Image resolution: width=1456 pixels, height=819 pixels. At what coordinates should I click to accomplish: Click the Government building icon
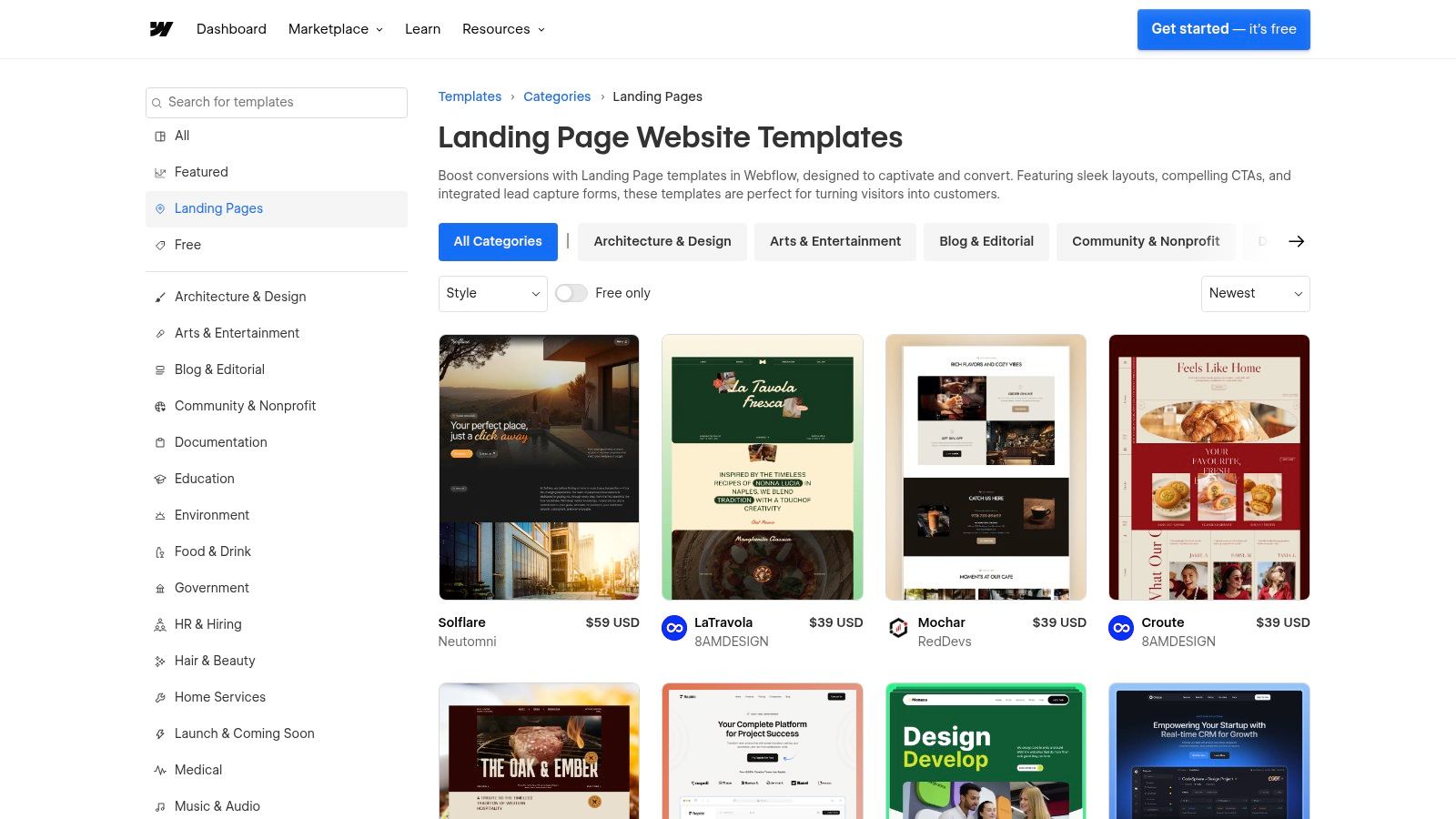click(x=160, y=589)
